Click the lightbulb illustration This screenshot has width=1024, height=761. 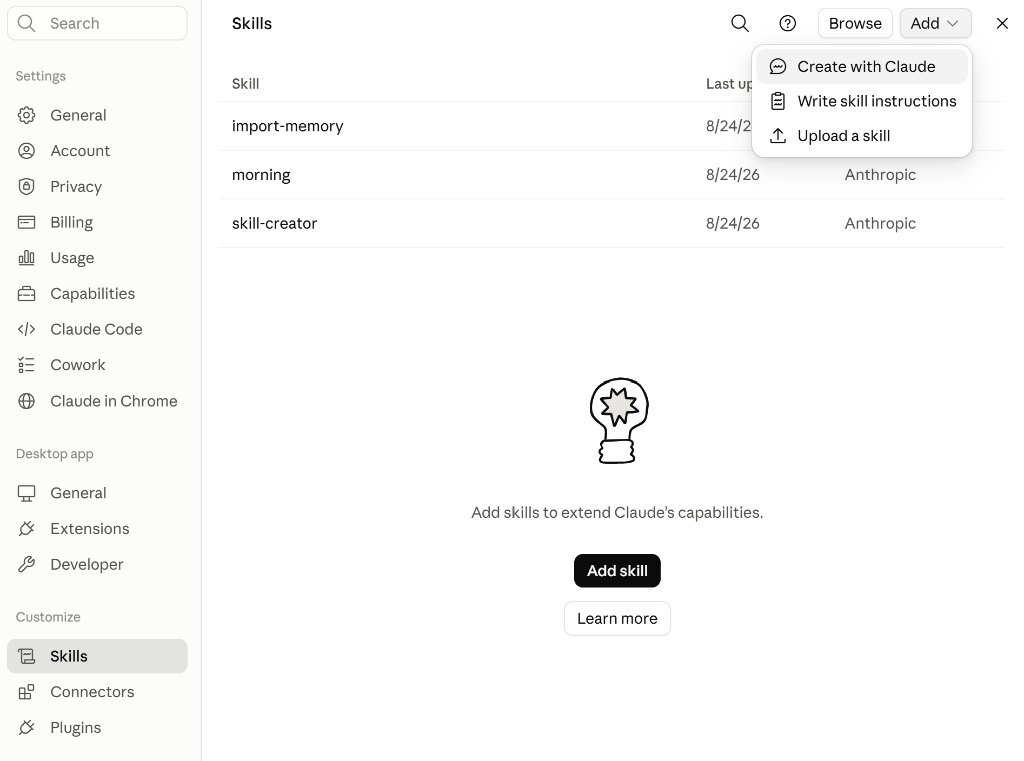[618, 421]
